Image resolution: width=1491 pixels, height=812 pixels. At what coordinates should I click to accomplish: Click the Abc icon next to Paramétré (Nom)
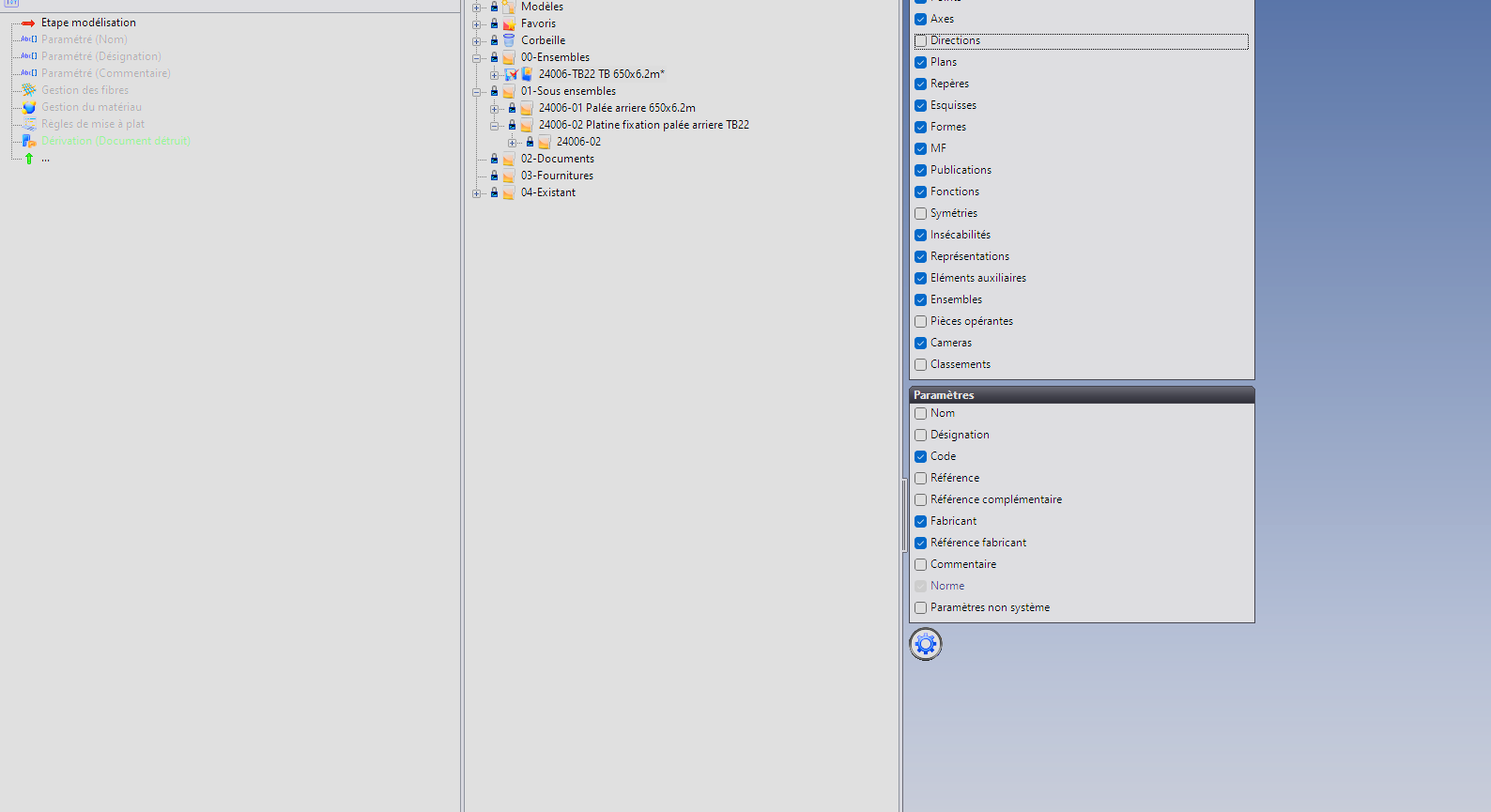click(29, 39)
